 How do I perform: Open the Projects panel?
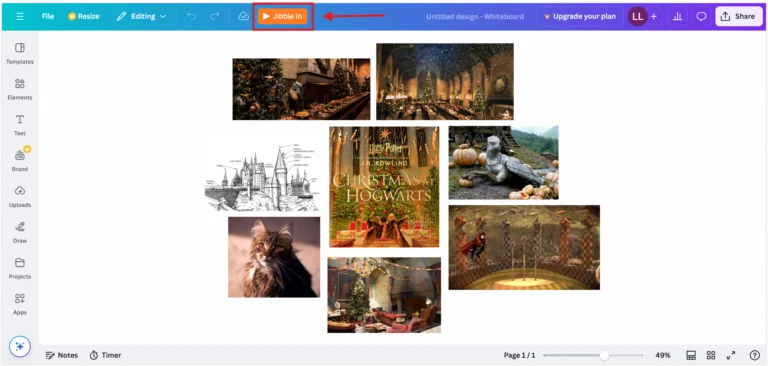point(20,268)
